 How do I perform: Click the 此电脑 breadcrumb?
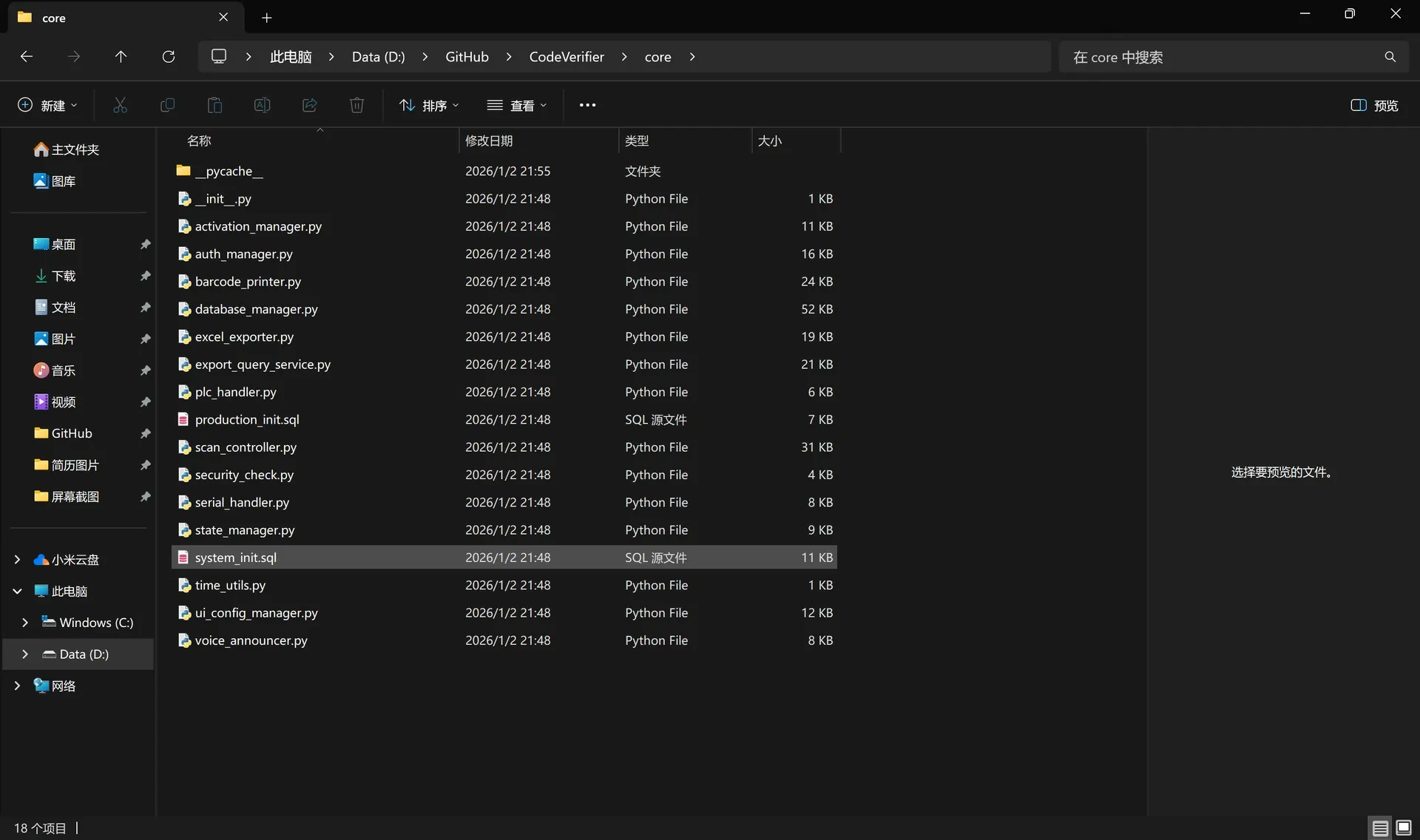point(291,57)
